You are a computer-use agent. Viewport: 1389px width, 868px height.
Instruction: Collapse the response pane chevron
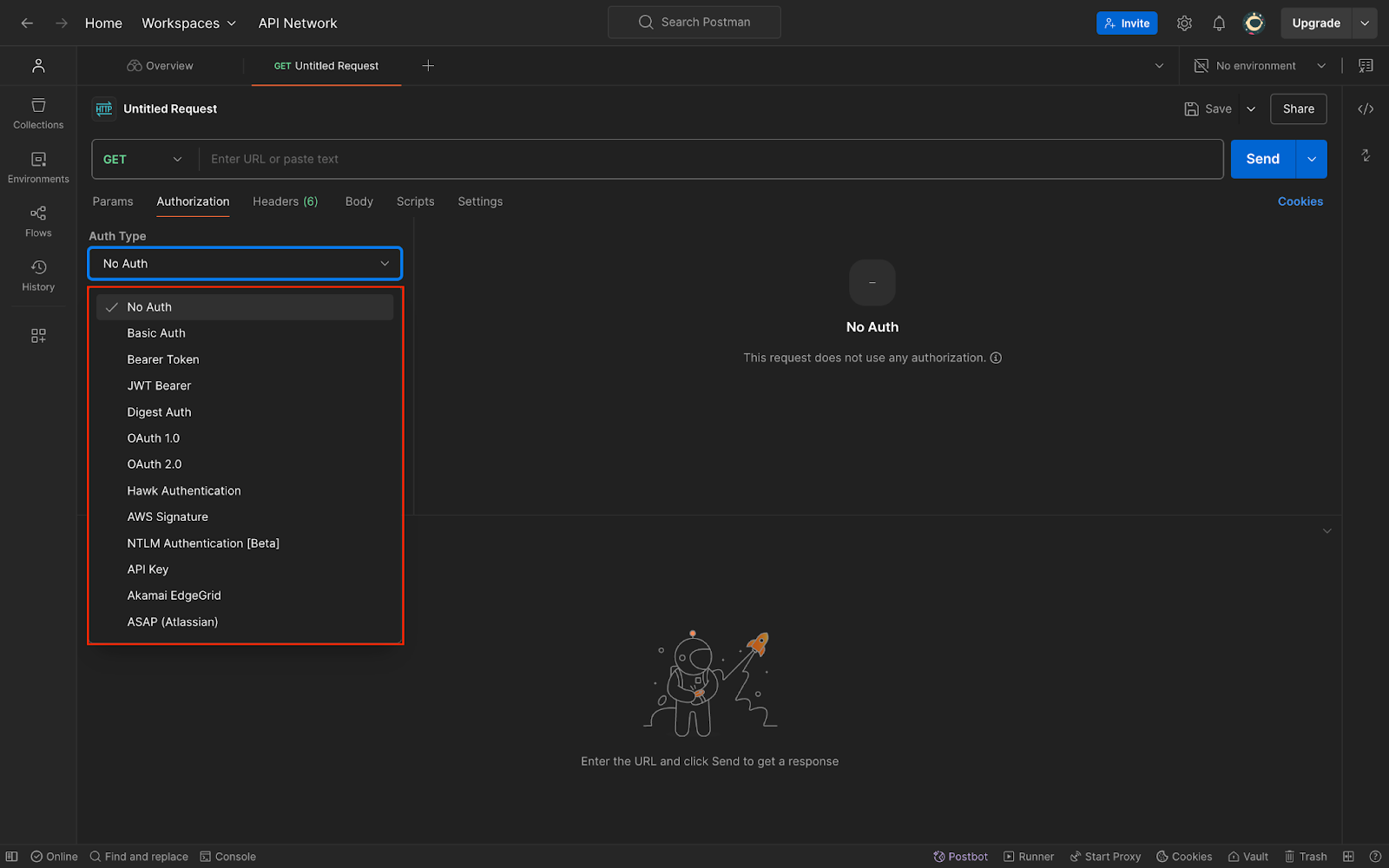pos(1326,531)
